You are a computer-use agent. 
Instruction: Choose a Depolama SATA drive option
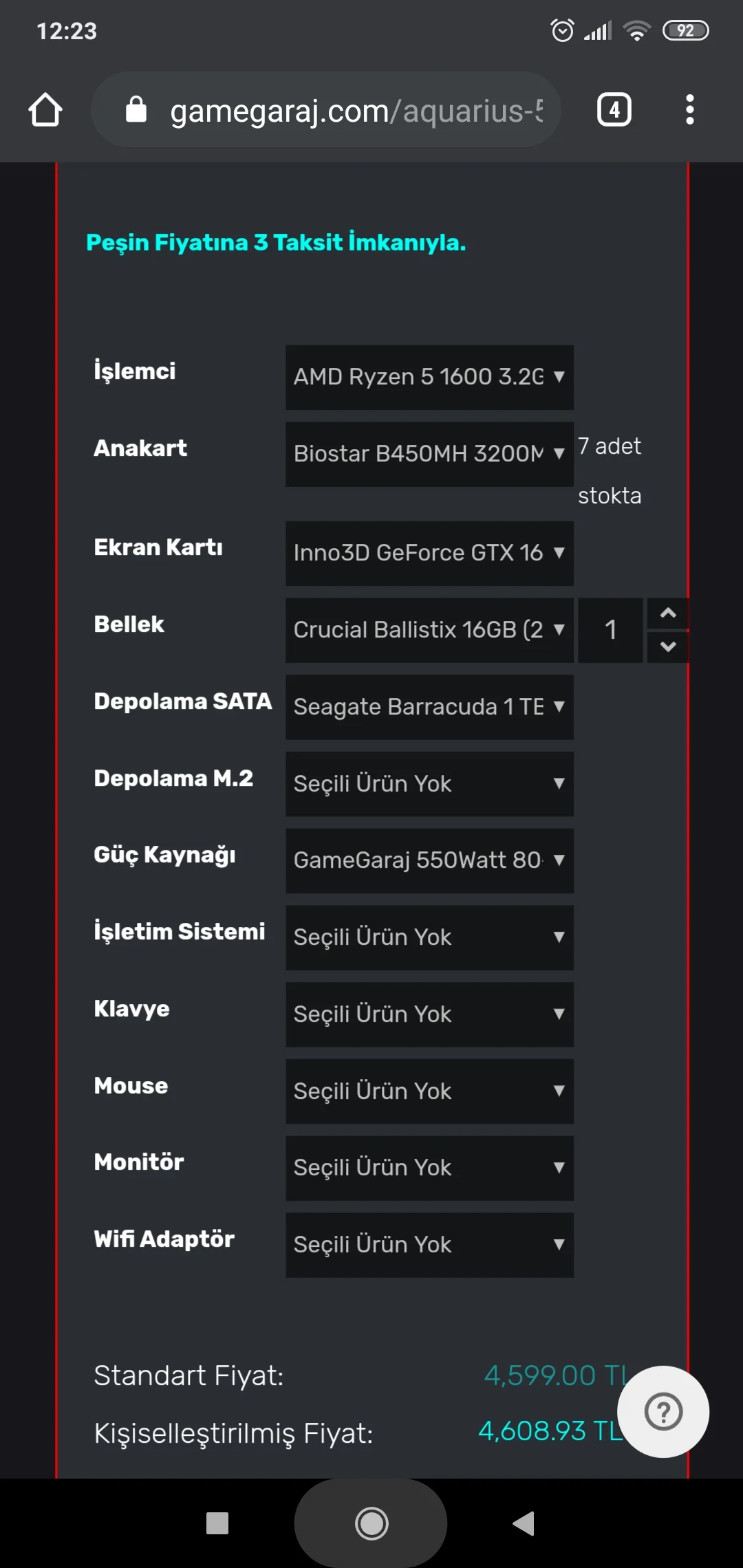click(x=429, y=707)
